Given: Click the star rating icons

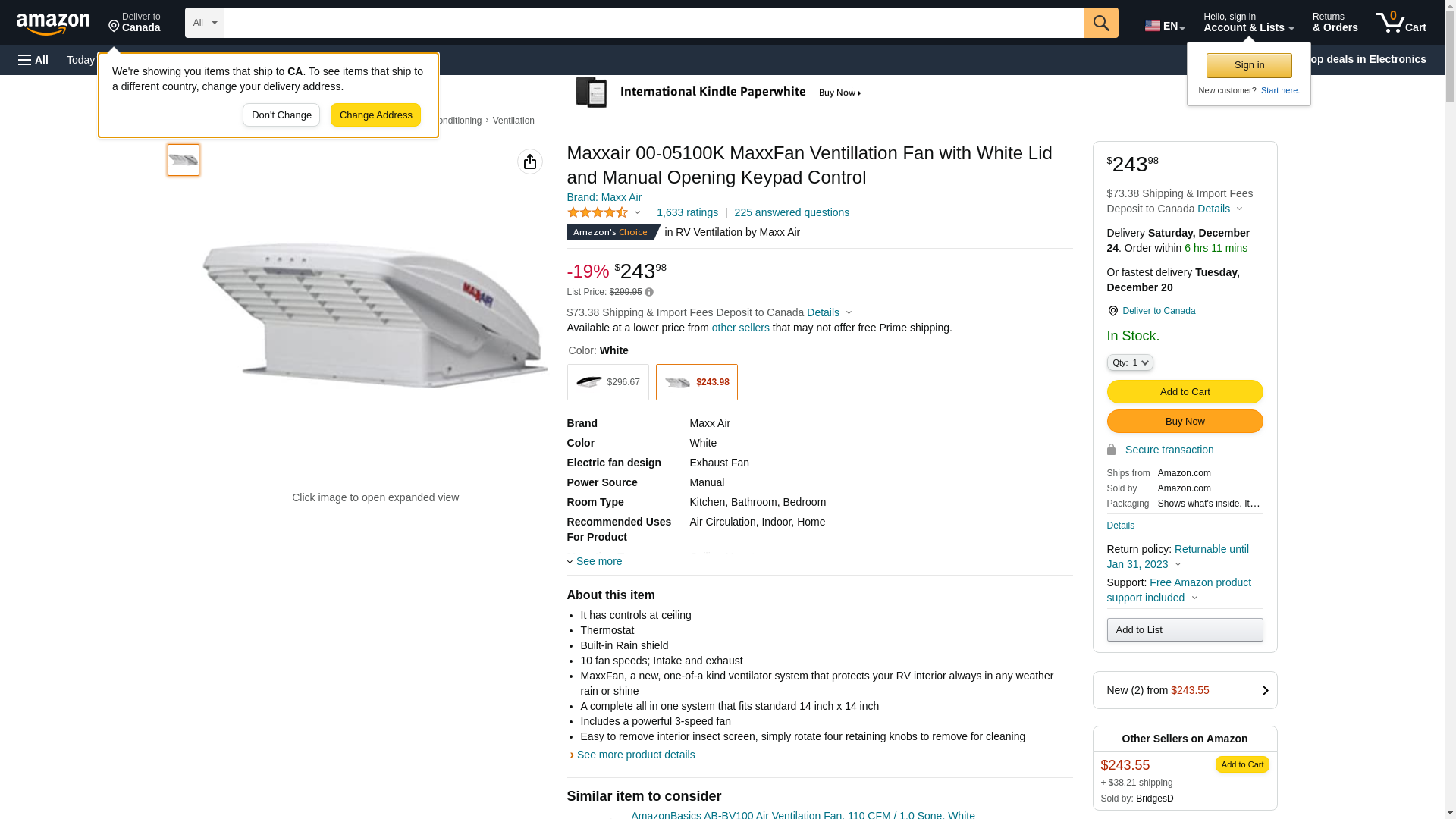Looking at the screenshot, I should coord(598,213).
